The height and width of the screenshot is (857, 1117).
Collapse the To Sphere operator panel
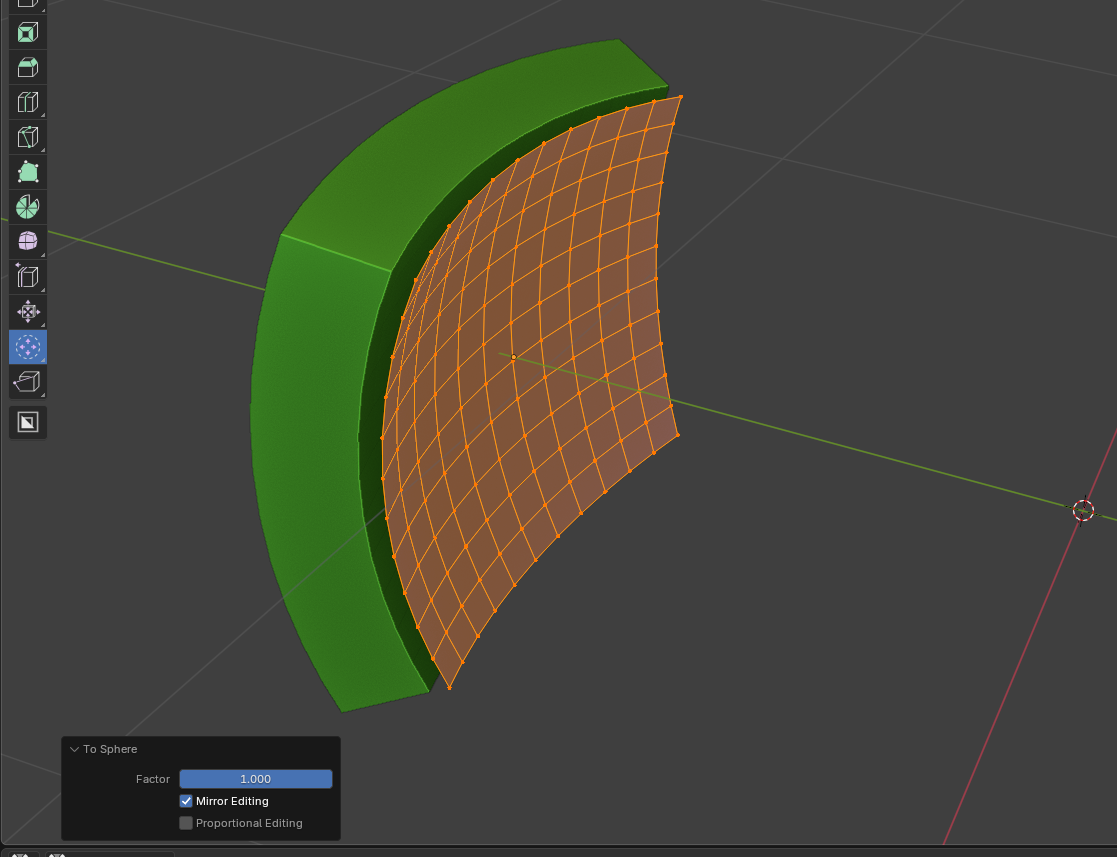pyautogui.click(x=74, y=749)
